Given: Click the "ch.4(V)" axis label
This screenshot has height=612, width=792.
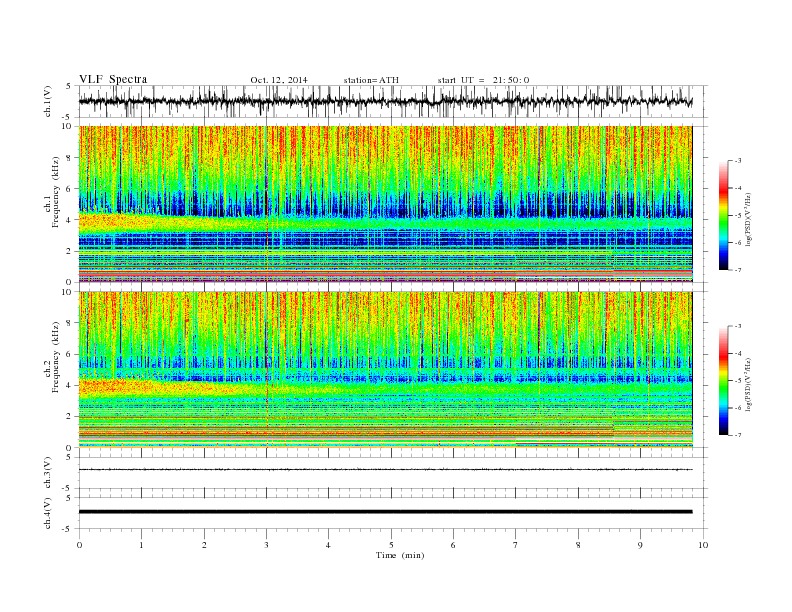Looking at the screenshot, I should (x=48, y=514).
